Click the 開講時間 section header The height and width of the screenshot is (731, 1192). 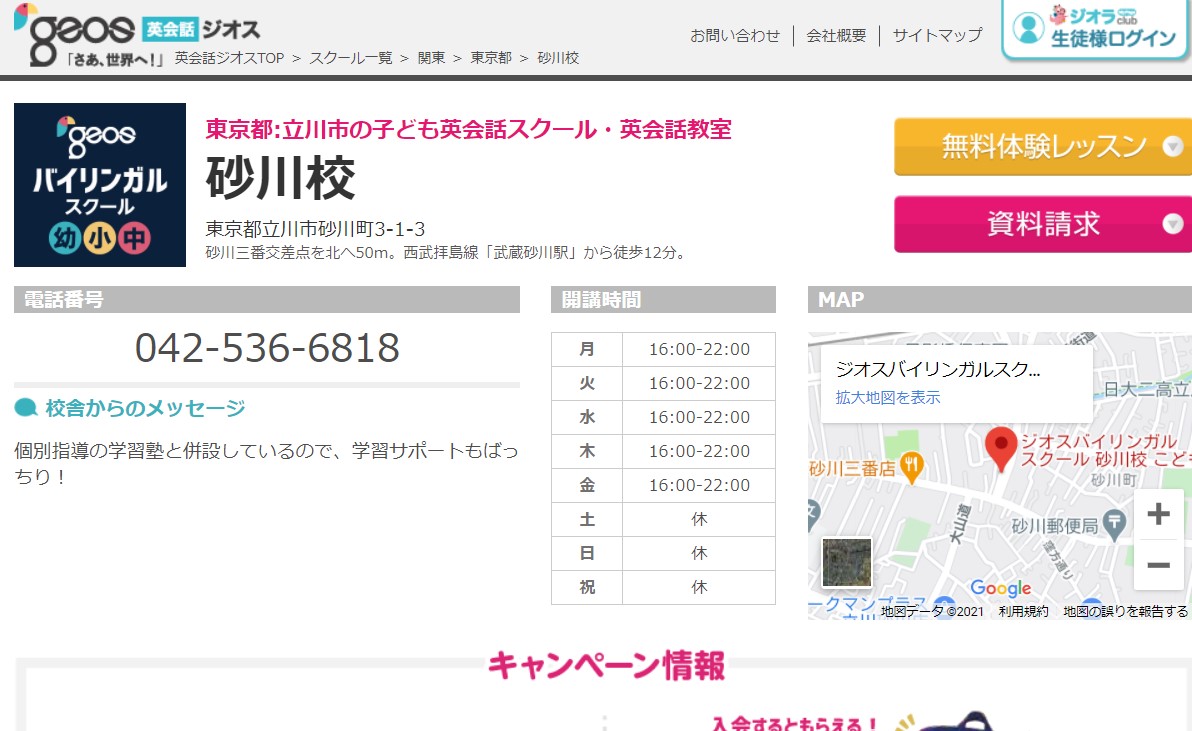tap(663, 299)
